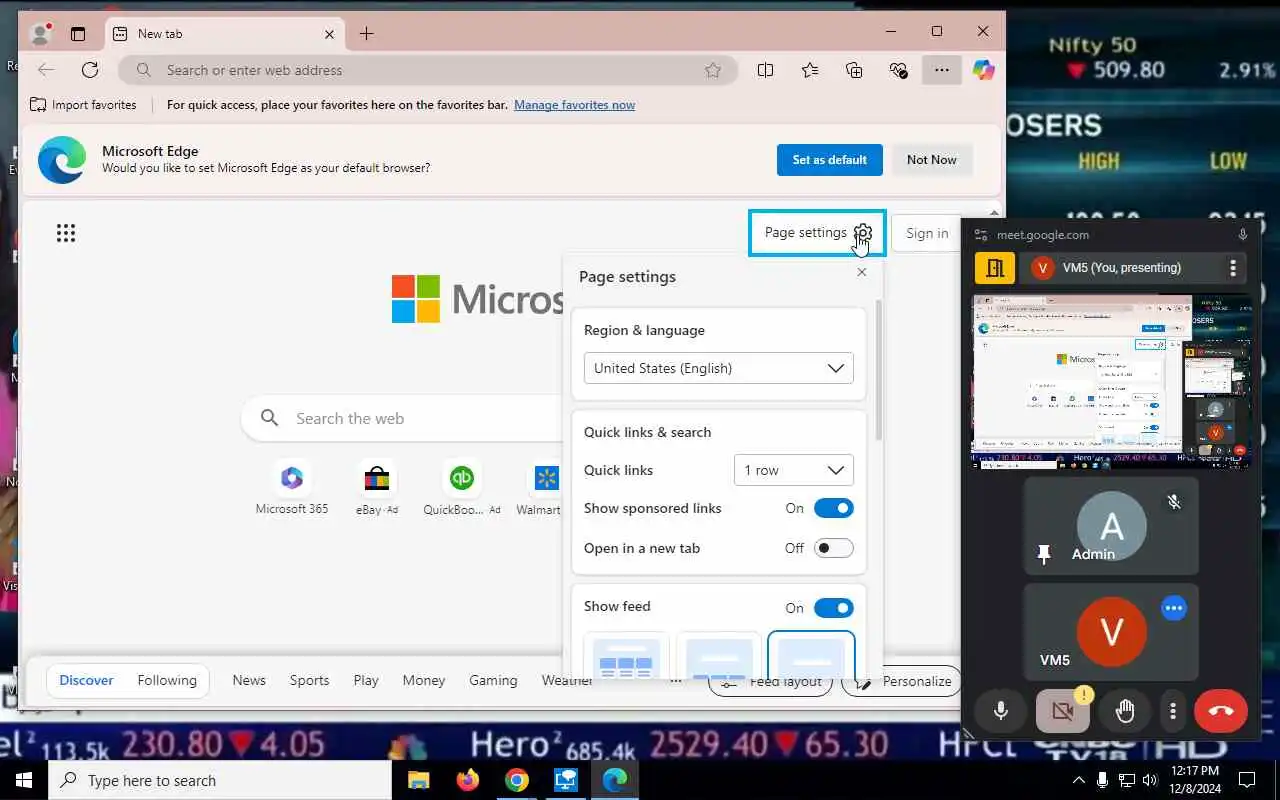Open Browser essentials heart icon

click(x=898, y=70)
